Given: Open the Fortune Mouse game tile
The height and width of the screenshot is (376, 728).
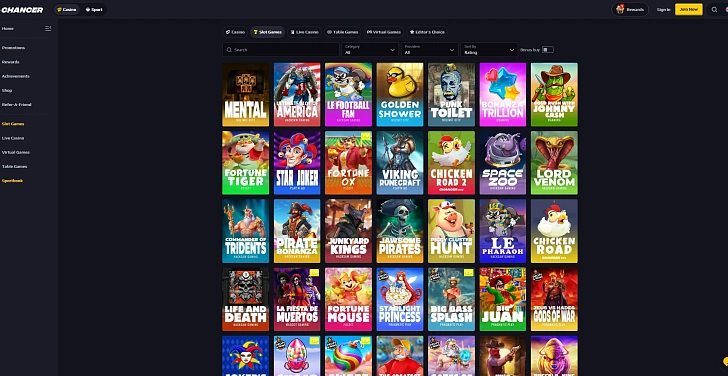Looking at the screenshot, I should point(348,299).
